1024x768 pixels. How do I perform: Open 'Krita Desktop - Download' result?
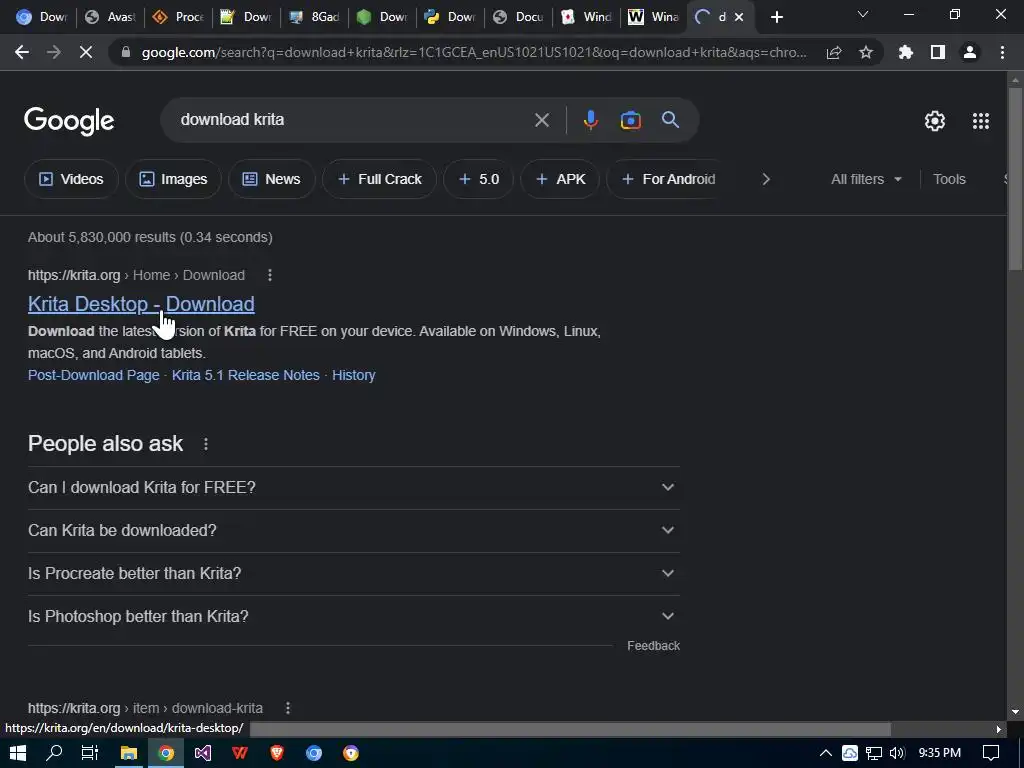[x=141, y=304]
